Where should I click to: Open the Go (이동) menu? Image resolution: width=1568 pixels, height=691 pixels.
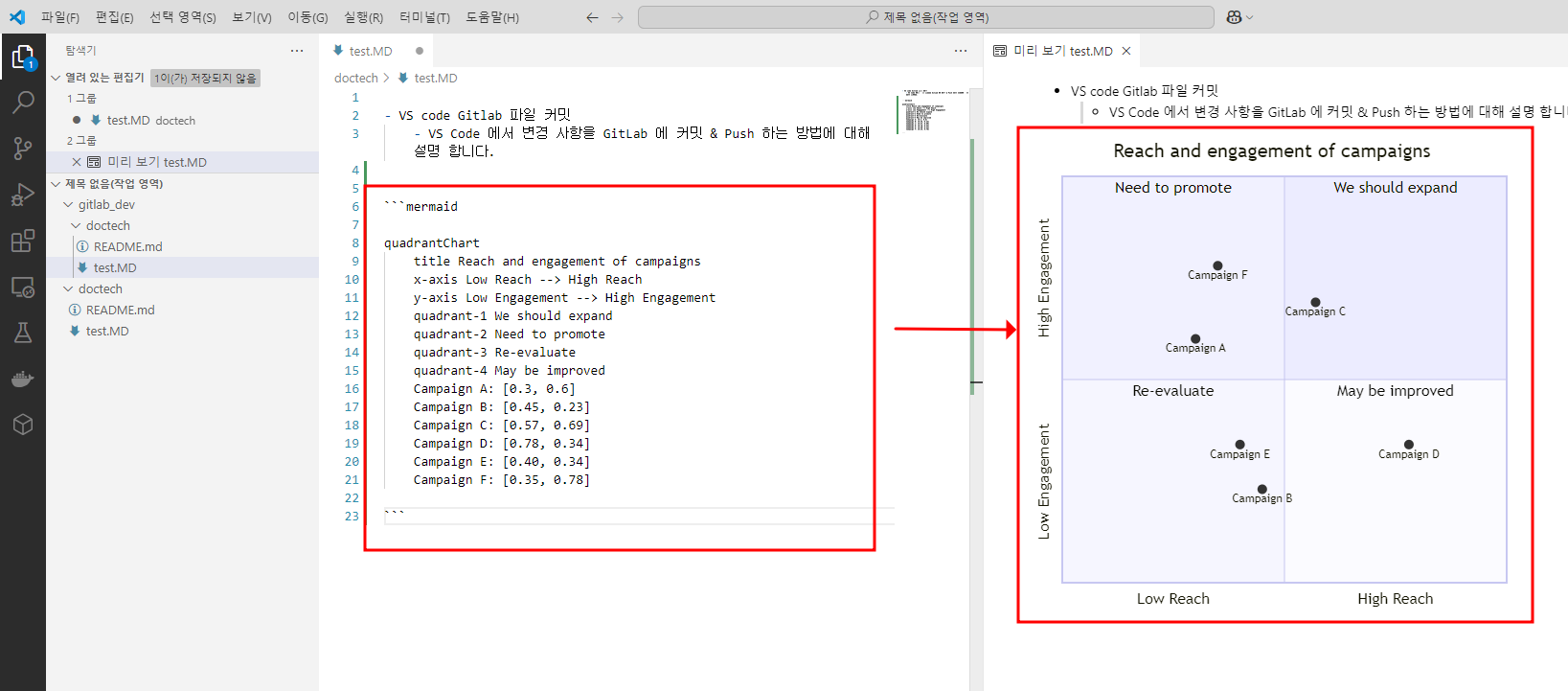[x=307, y=17]
